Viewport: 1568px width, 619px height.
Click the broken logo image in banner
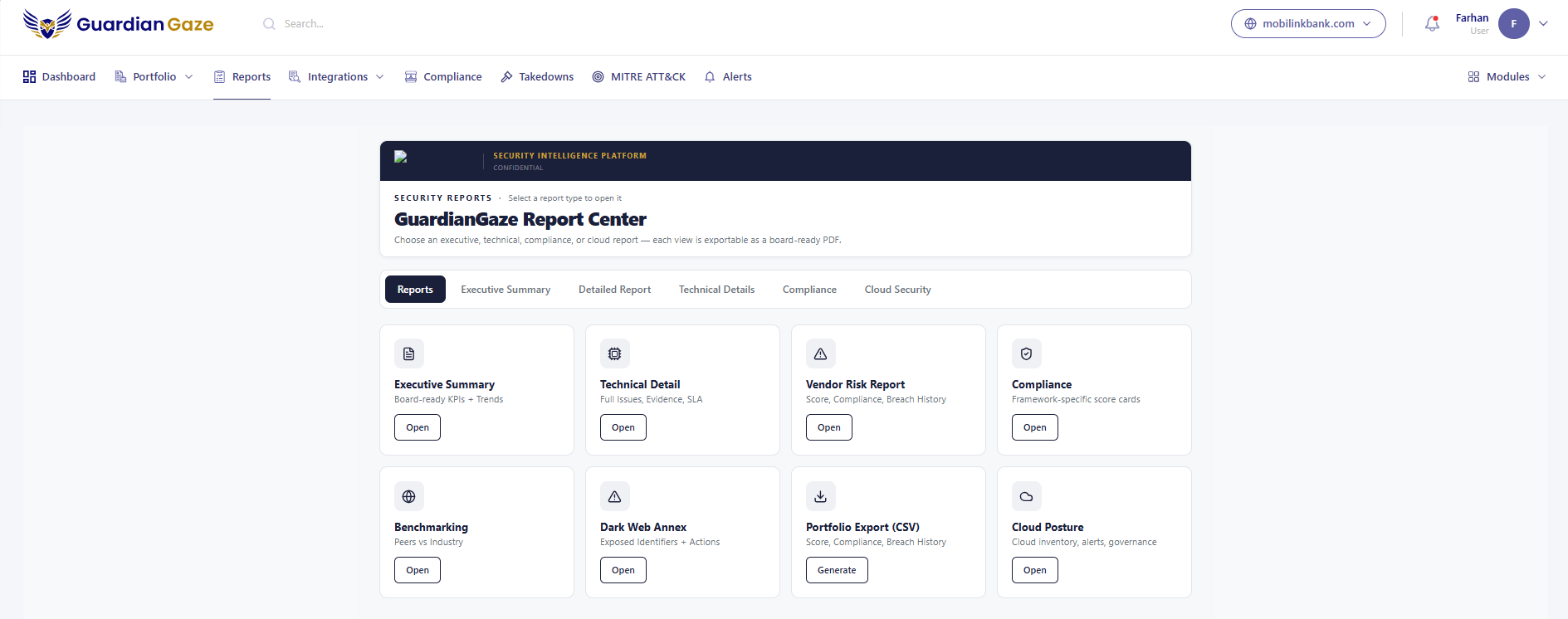(x=401, y=157)
